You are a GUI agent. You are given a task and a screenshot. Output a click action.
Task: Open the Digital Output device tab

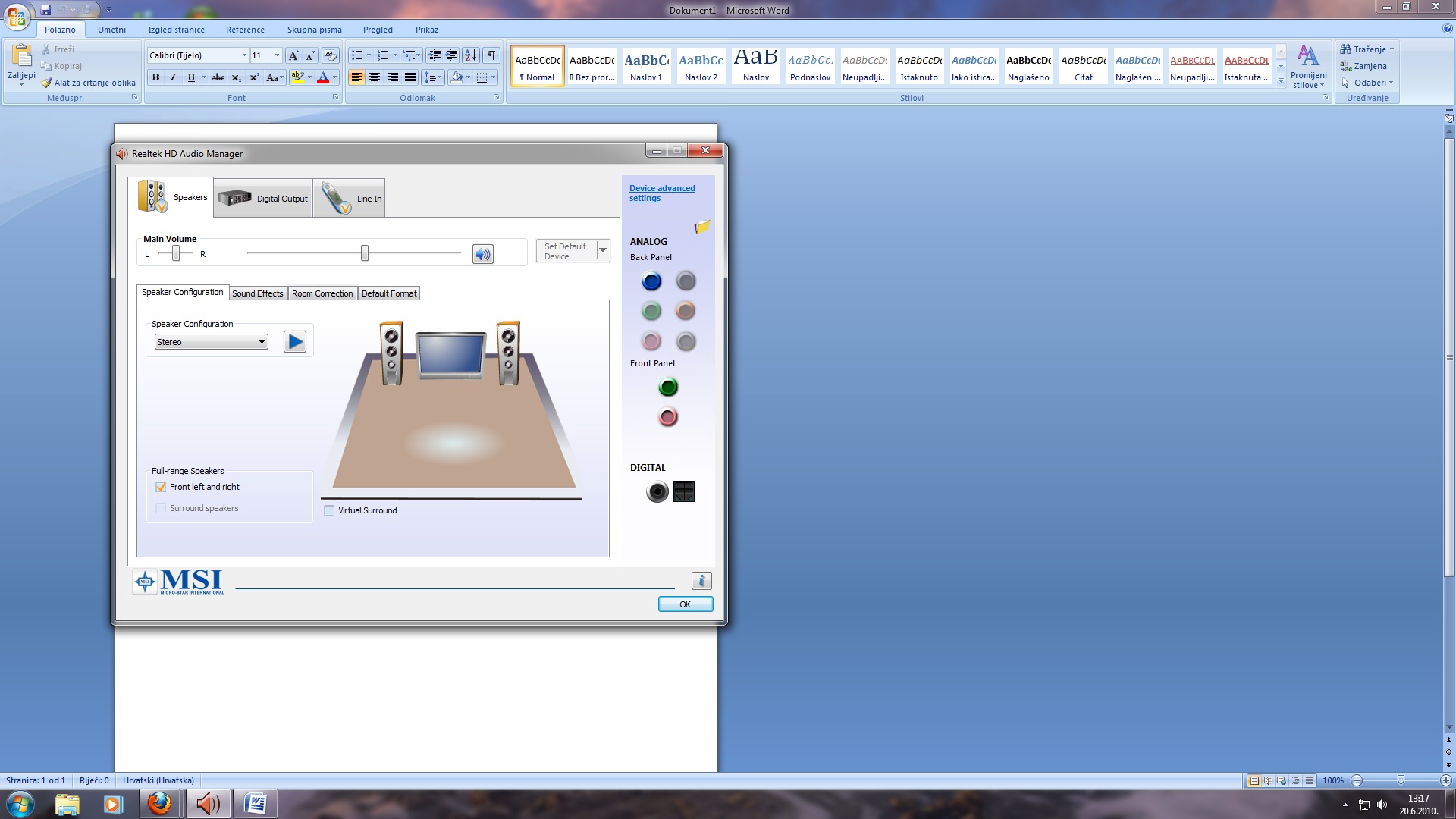coord(263,199)
